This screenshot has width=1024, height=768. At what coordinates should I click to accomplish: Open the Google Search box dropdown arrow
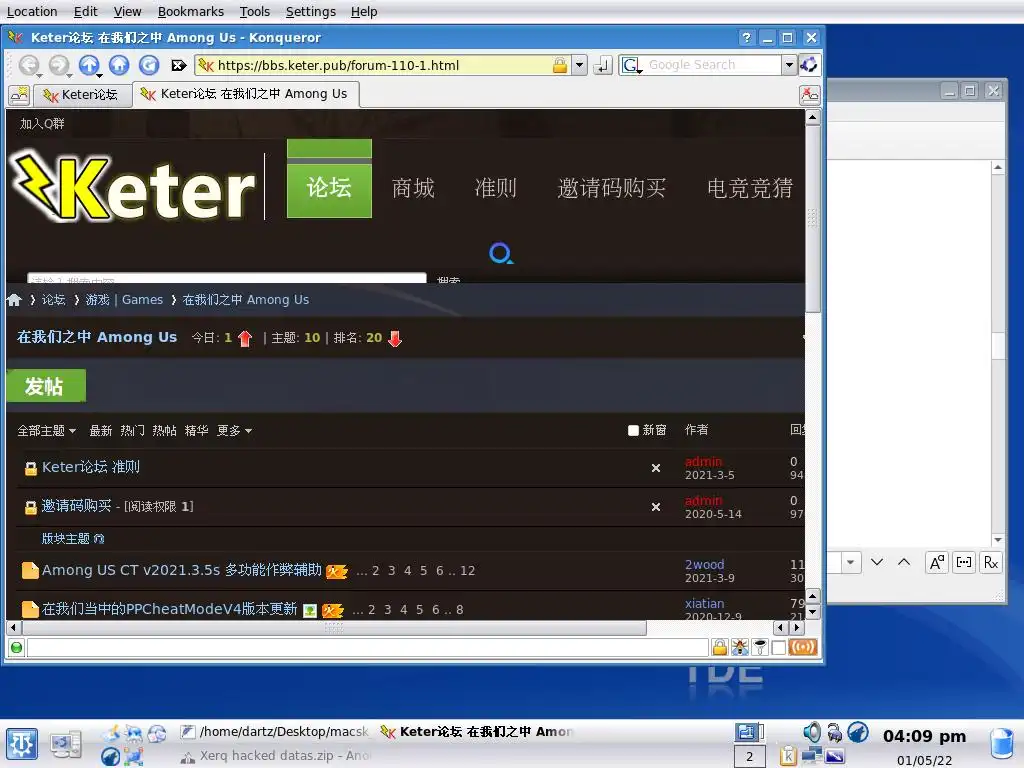click(x=789, y=65)
